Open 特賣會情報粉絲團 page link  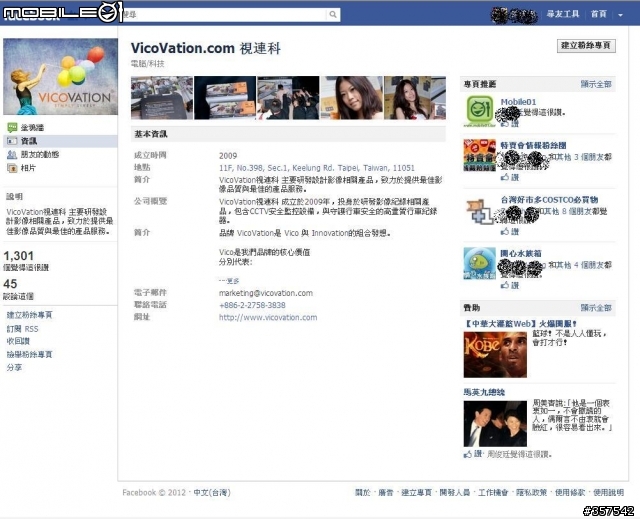click(x=533, y=145)
